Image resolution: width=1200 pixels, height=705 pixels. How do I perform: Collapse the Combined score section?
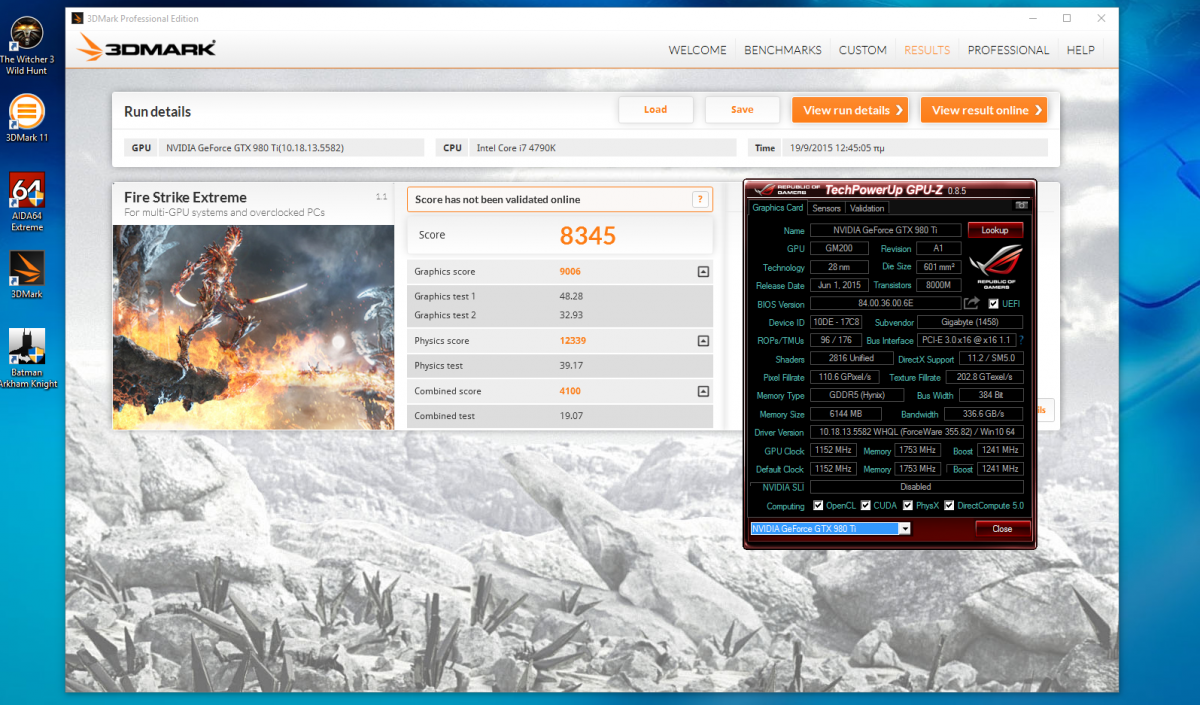[703, 391]
